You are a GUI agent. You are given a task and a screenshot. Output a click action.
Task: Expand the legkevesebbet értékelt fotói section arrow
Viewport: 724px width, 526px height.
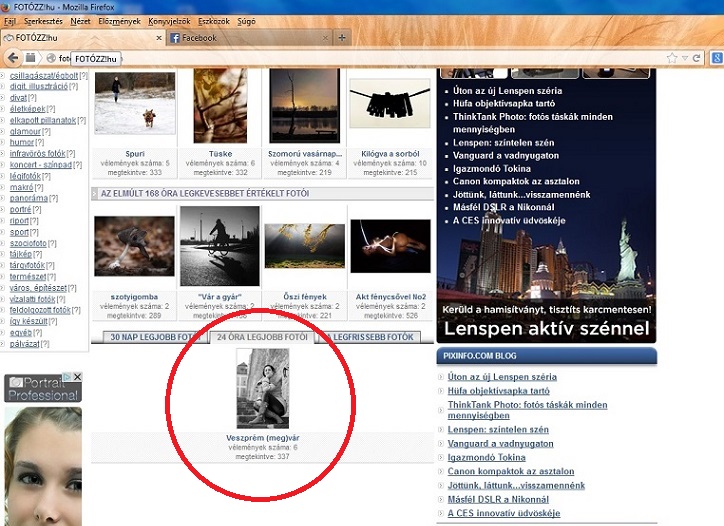click(x=95, y=193)
